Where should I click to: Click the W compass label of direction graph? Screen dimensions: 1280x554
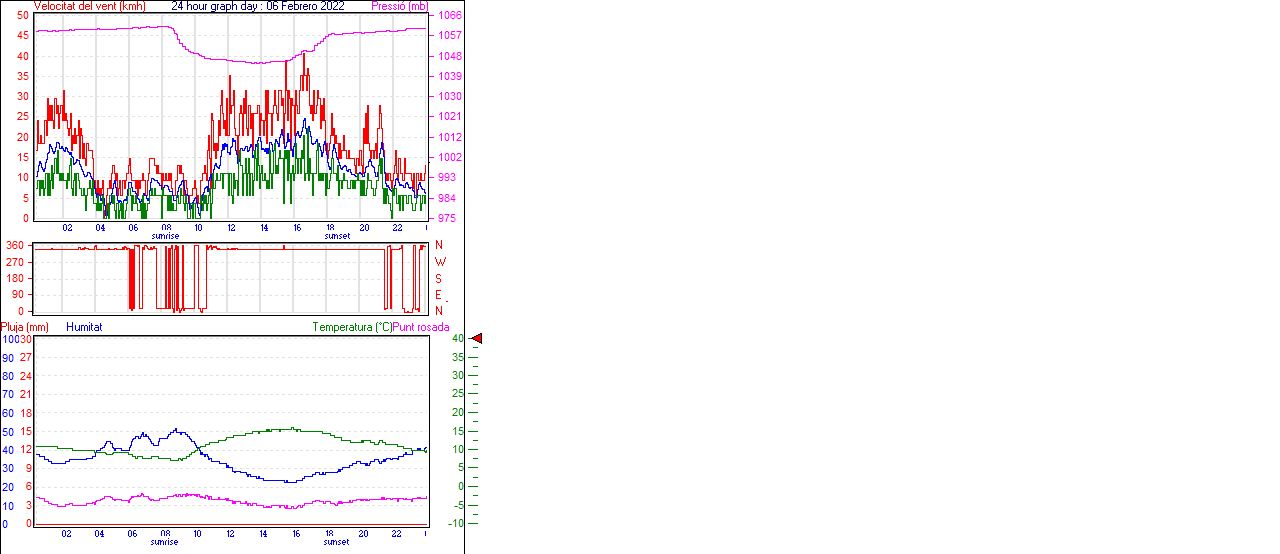click(439, 262)
